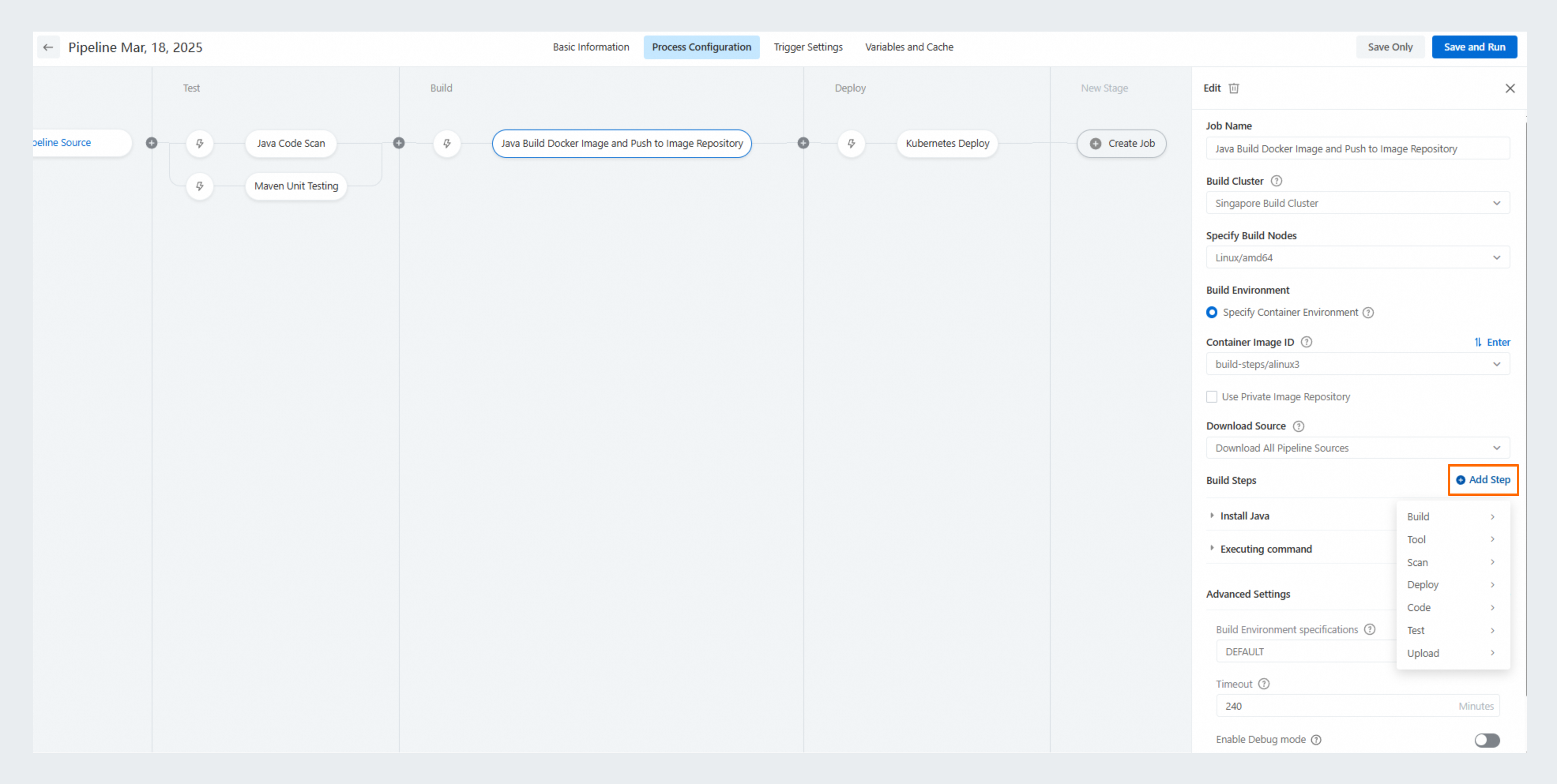Expand the Install Java build step
1557x784 pixels.
1245,516
